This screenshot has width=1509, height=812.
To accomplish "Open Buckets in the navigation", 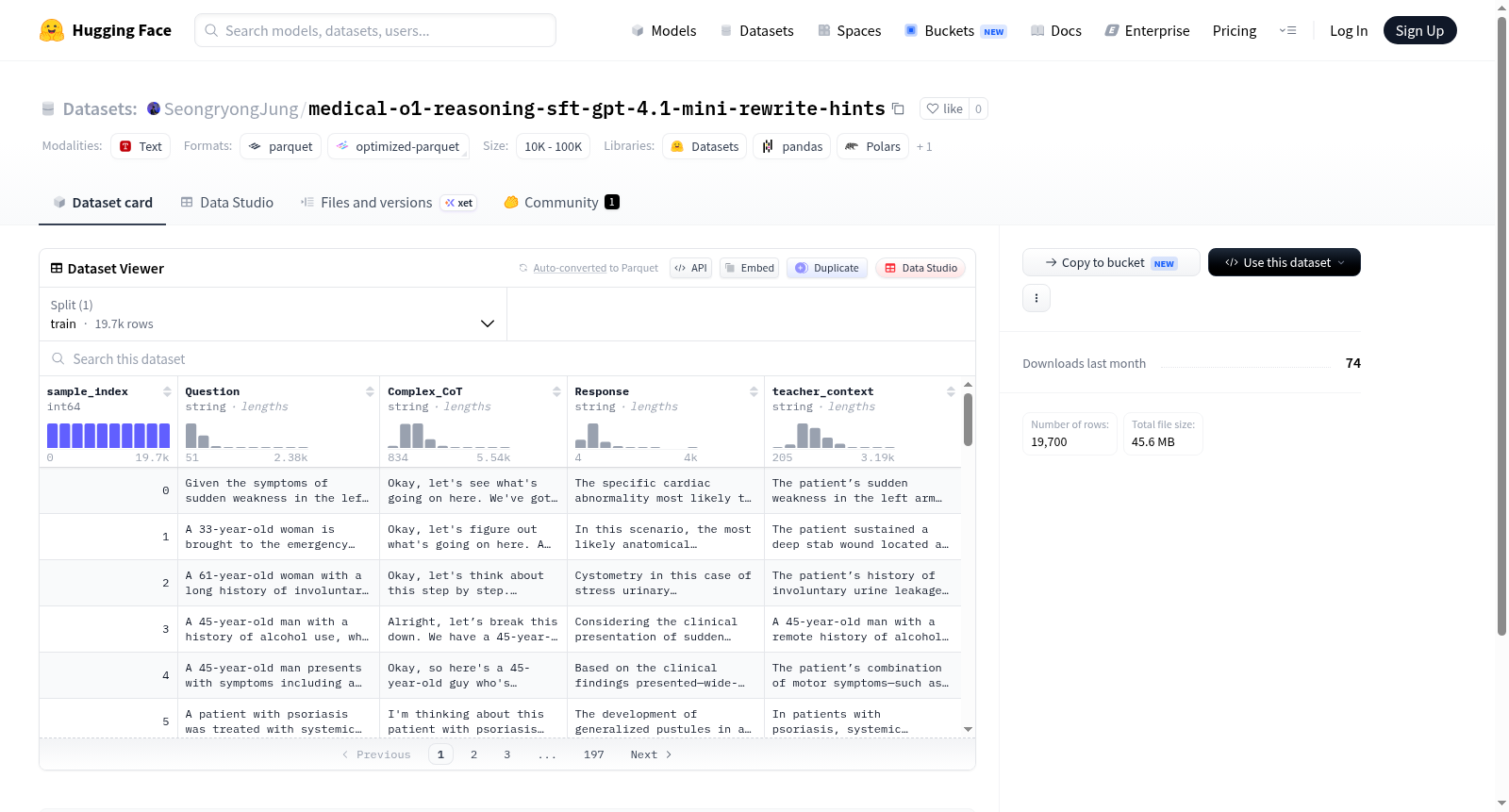I will coord(955,30).
